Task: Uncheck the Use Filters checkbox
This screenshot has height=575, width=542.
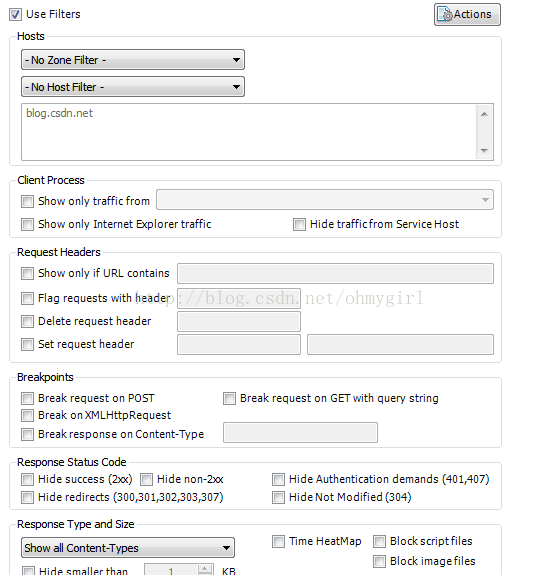Action: pos(15,15)
